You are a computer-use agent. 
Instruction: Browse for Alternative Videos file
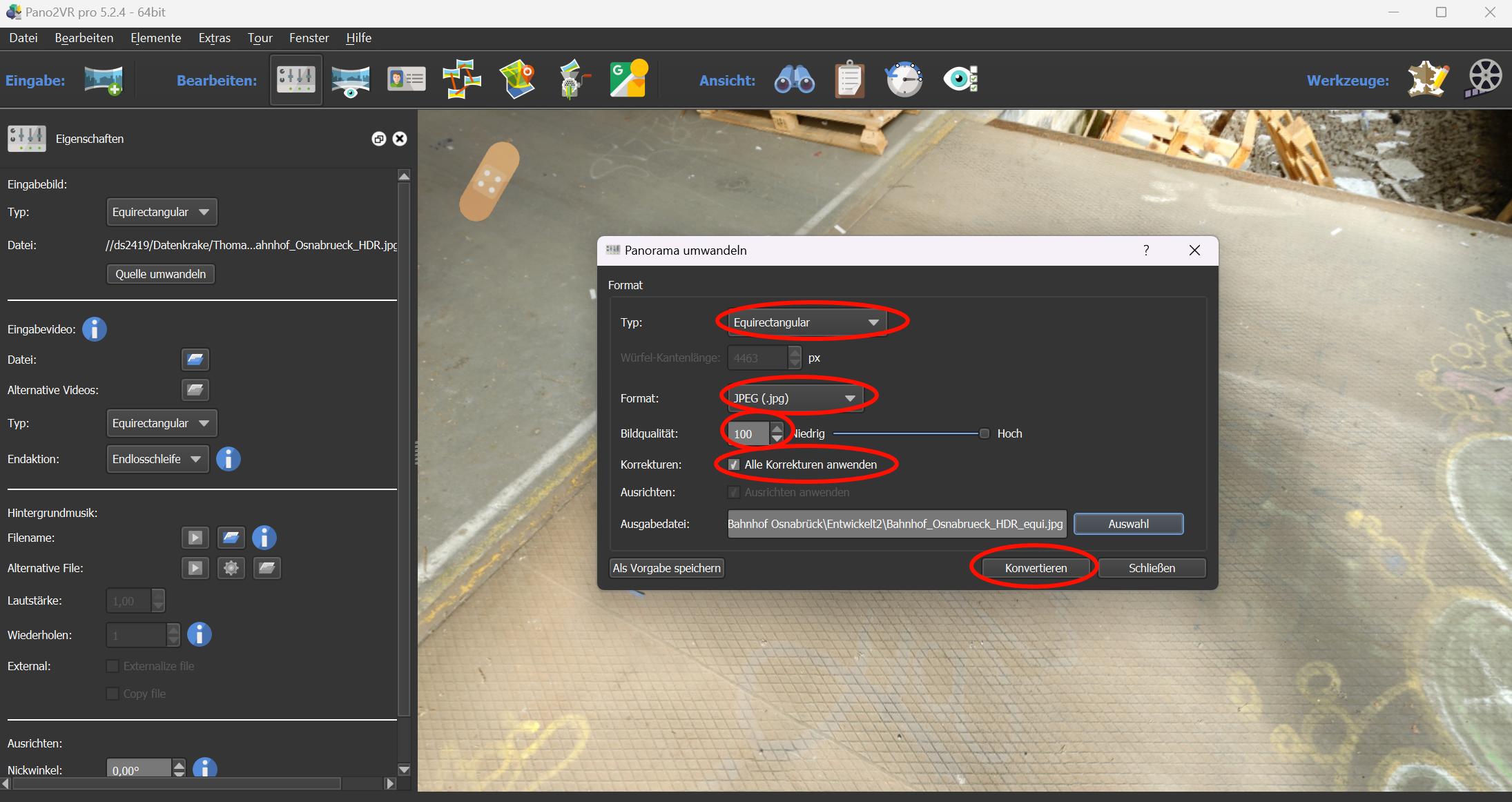[195, 390]
